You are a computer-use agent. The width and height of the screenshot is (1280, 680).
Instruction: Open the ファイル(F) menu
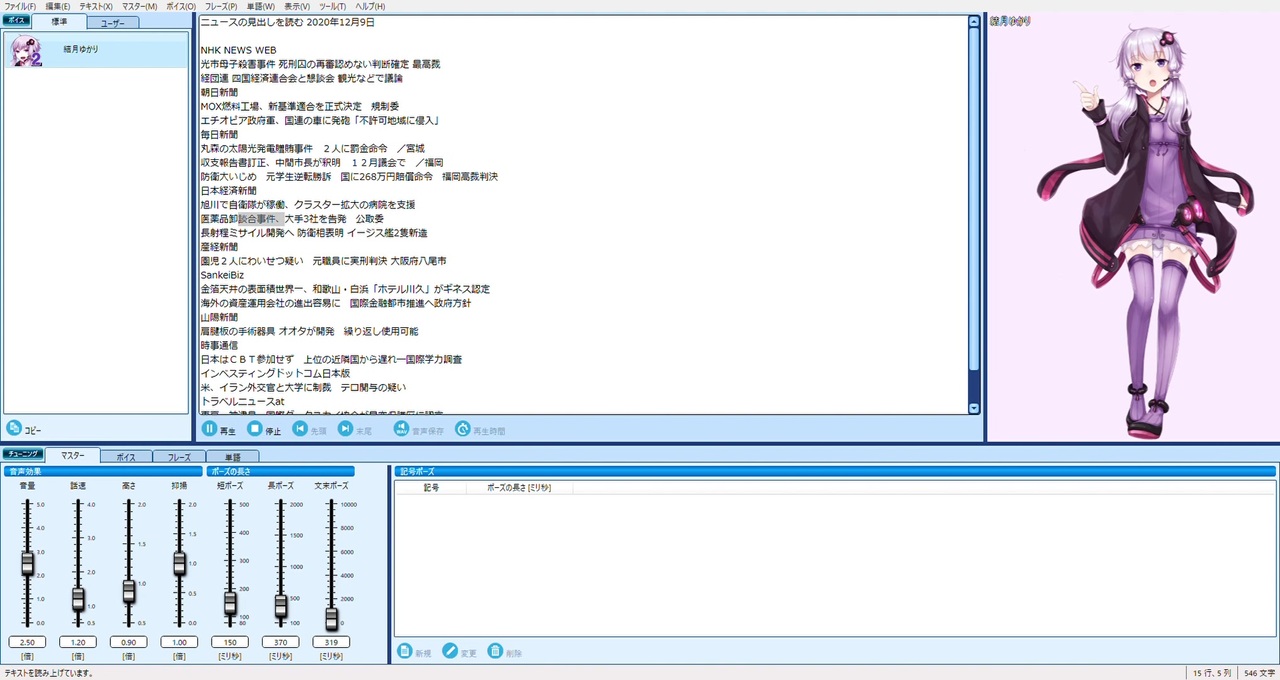(20, 6)
